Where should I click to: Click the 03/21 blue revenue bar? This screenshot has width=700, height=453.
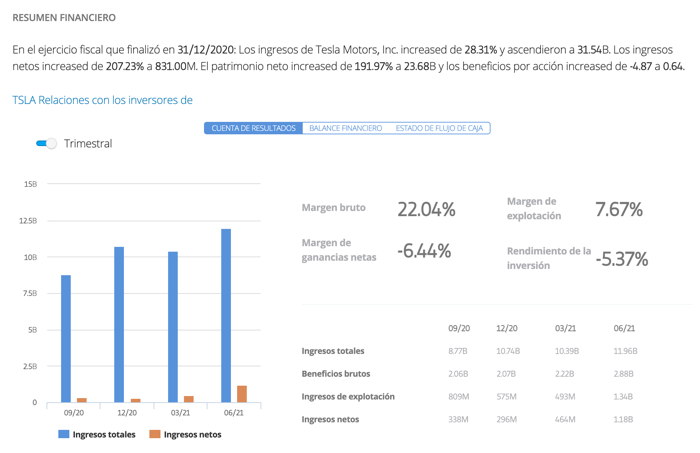pyautogui.click(x=173, y=327)
